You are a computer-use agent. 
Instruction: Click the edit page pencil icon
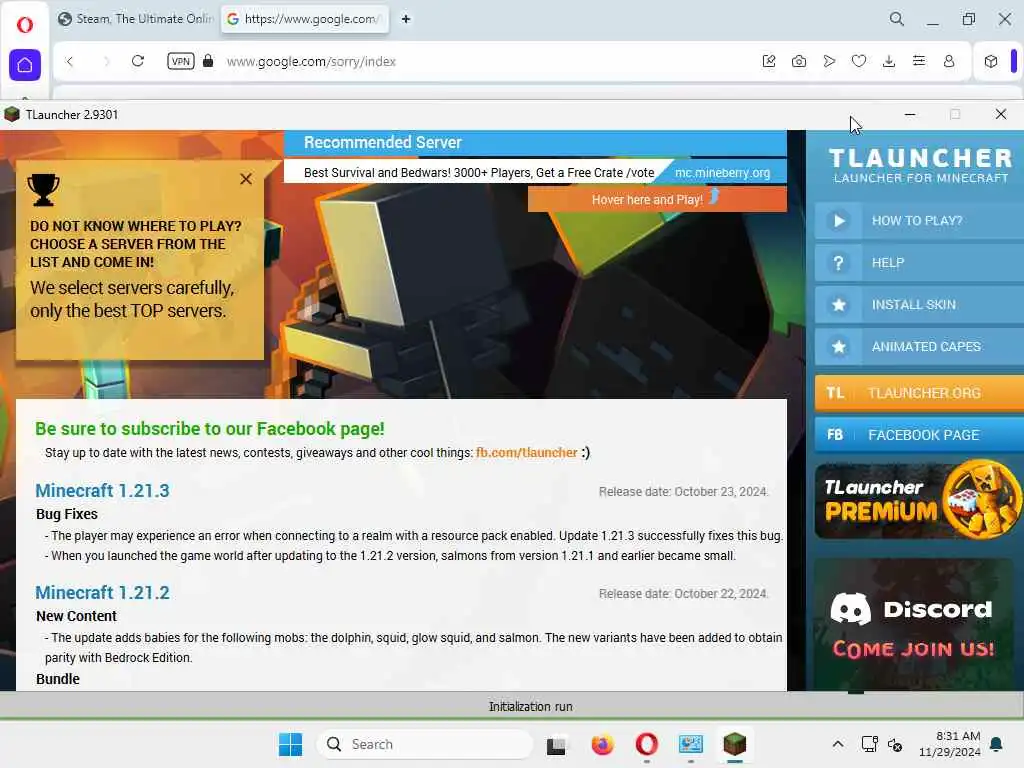769,61
